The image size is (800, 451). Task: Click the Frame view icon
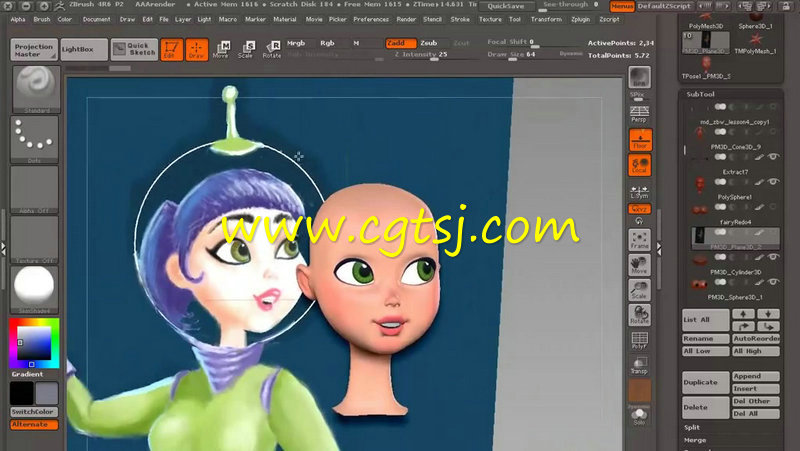(x=639, y=240)
